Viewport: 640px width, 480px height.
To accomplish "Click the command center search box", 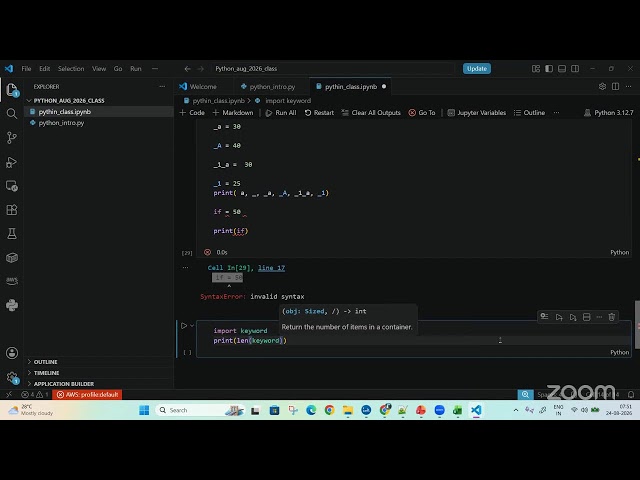I will pos(333,69).
